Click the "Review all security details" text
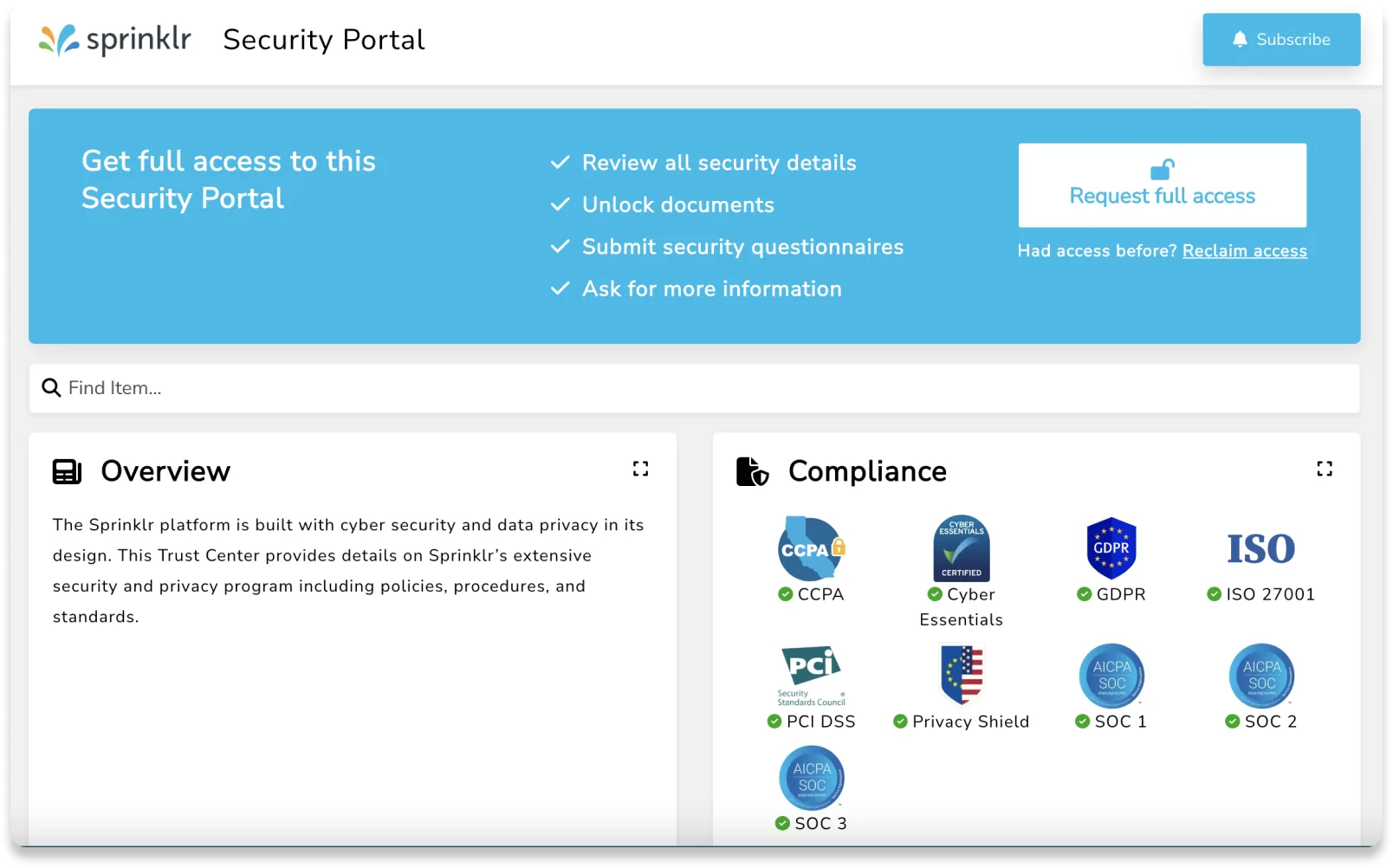 tap(719, 163)
